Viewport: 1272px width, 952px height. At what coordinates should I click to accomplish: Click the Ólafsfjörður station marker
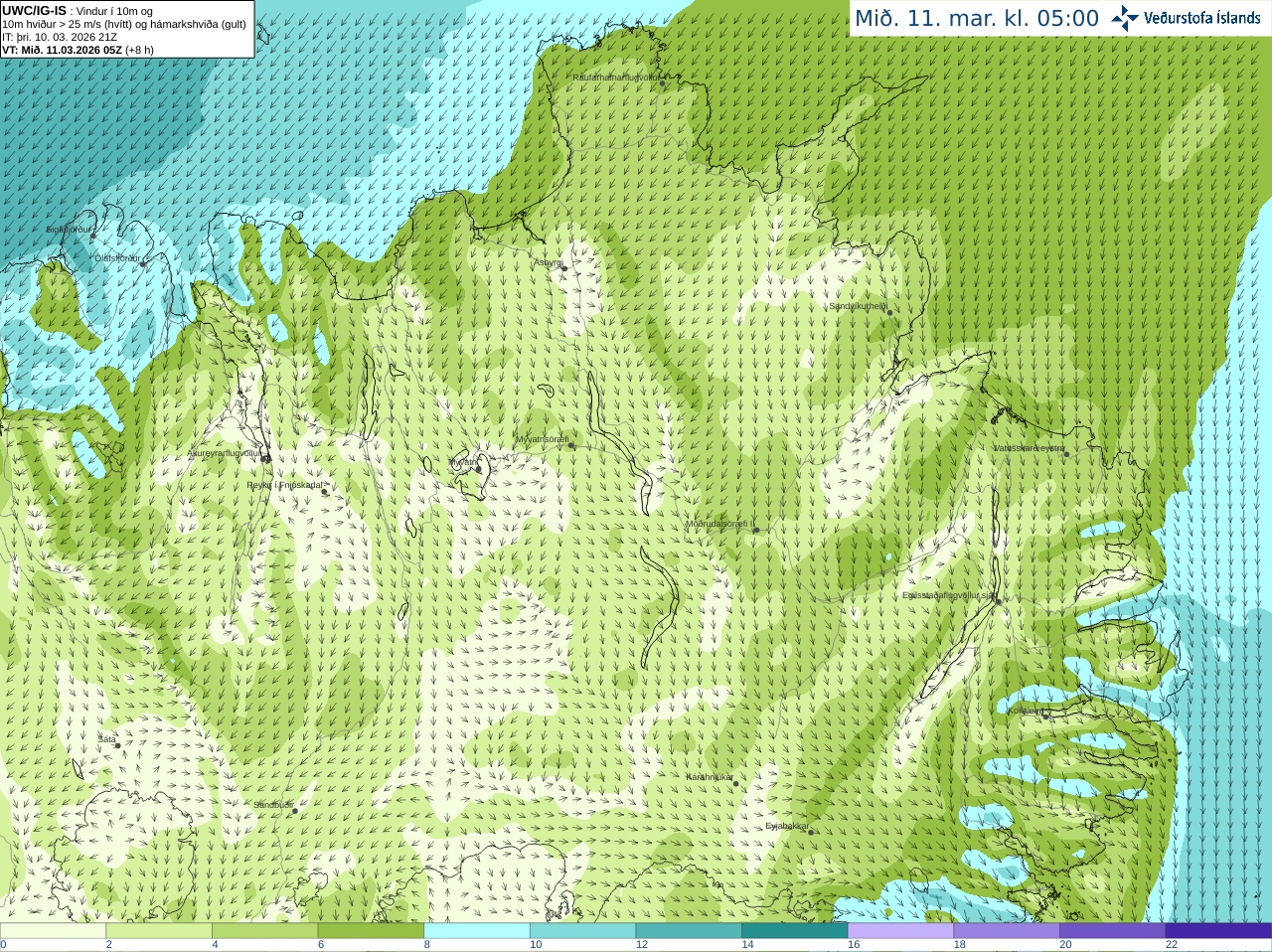pyautogui.click(x=143, y=263)
